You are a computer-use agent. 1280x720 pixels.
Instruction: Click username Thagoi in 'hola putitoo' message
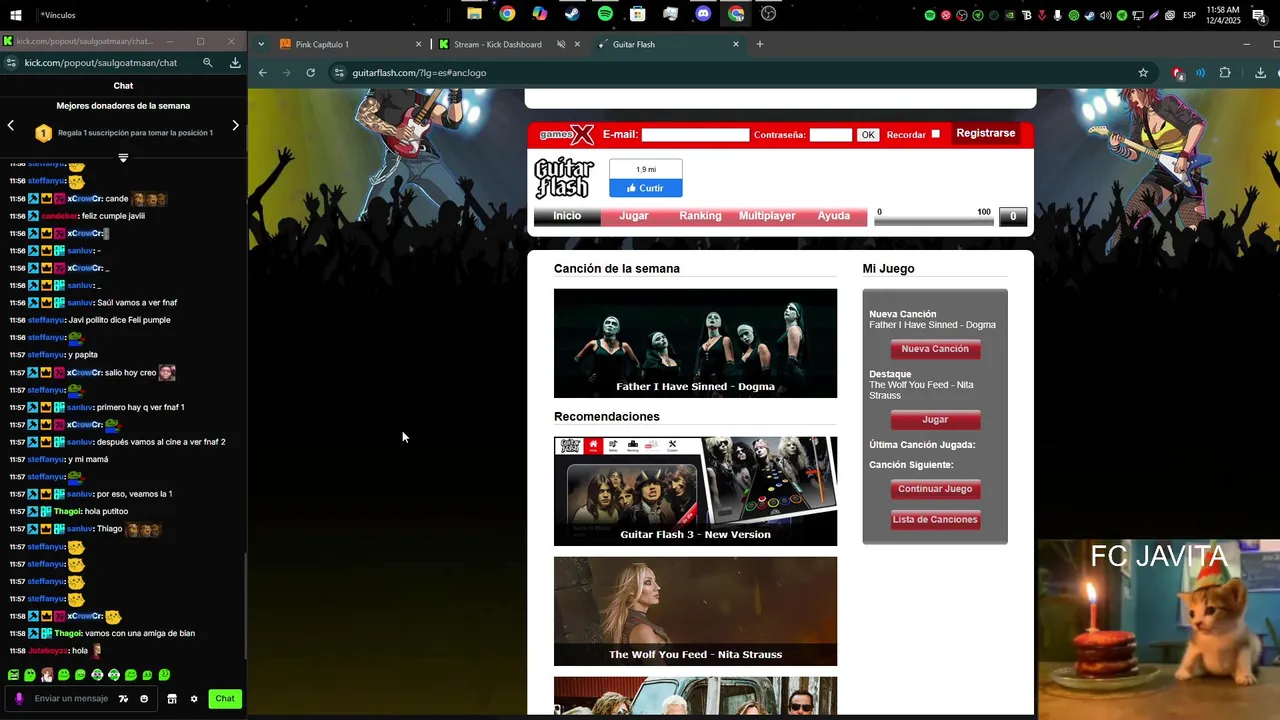point(67,512)
